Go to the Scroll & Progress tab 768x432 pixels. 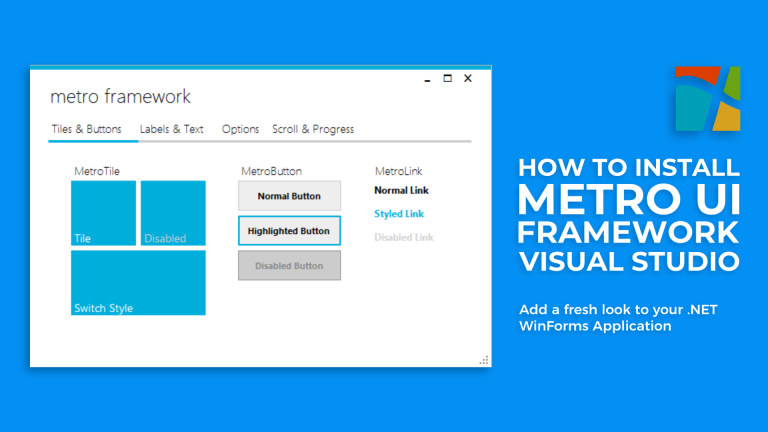pos(313,129)
